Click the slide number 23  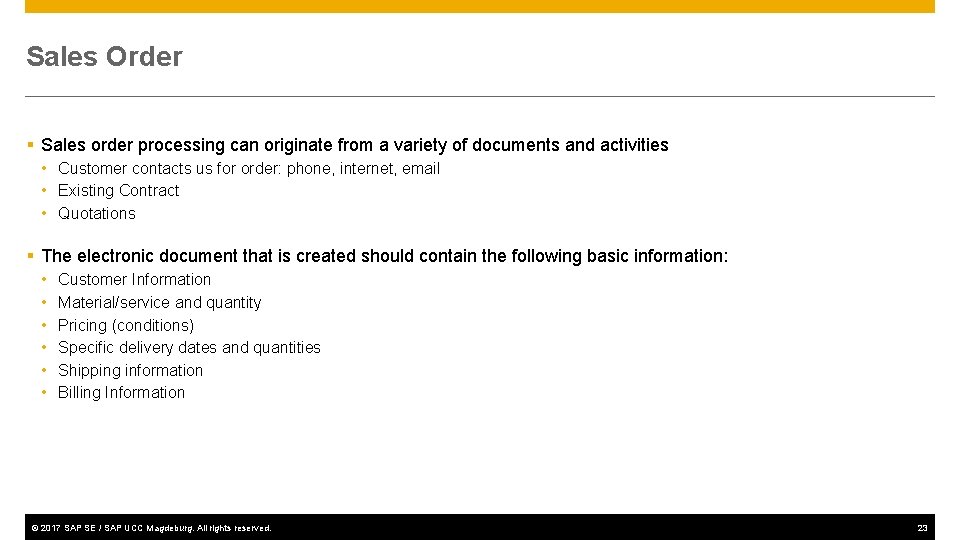[x=922, y=528]
